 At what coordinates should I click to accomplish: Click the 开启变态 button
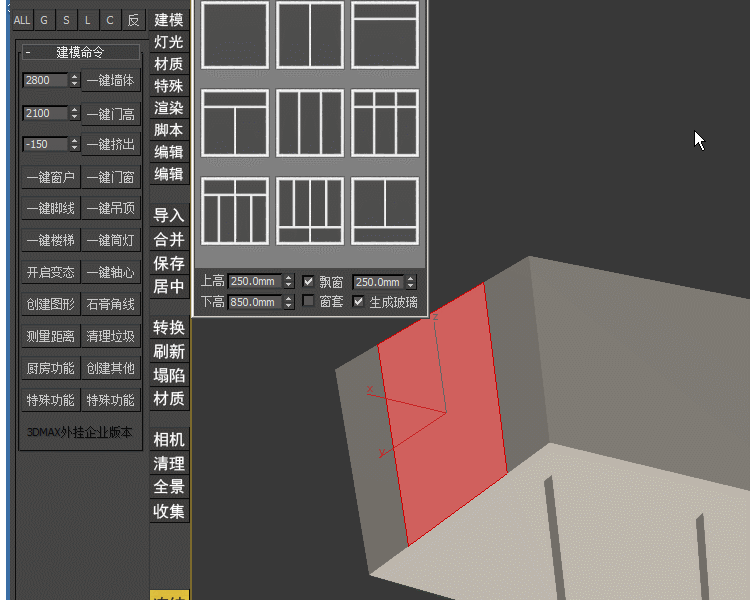point(51,272)
